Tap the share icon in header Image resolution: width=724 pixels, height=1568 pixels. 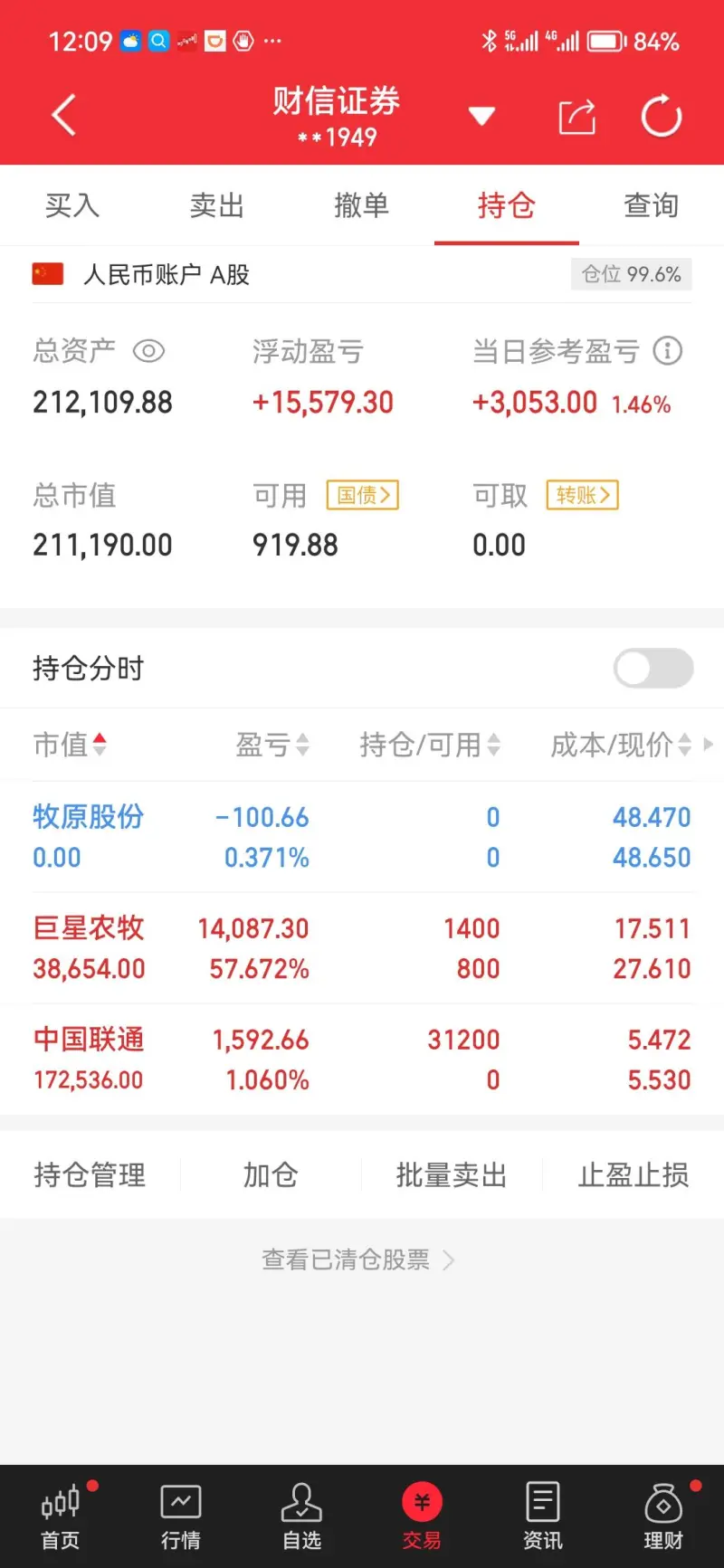576,117
